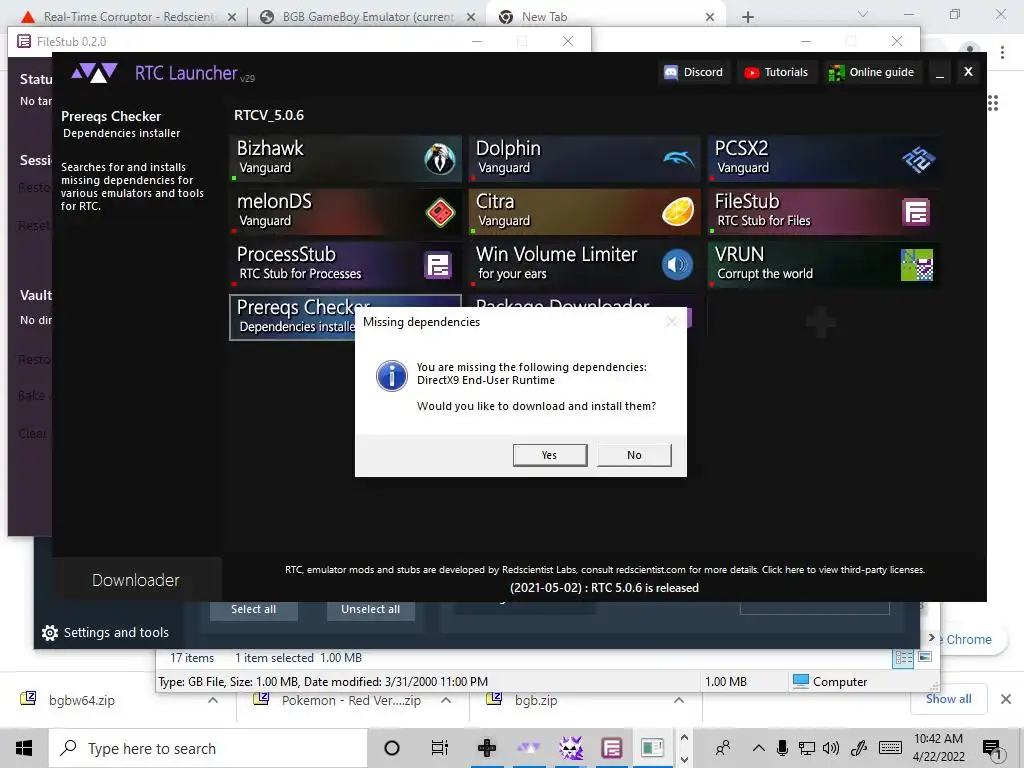Screen dimensions: 1024x768
Task: Open the taskbar clock and date
Action: pyautogui.click(x=938, y=748)
